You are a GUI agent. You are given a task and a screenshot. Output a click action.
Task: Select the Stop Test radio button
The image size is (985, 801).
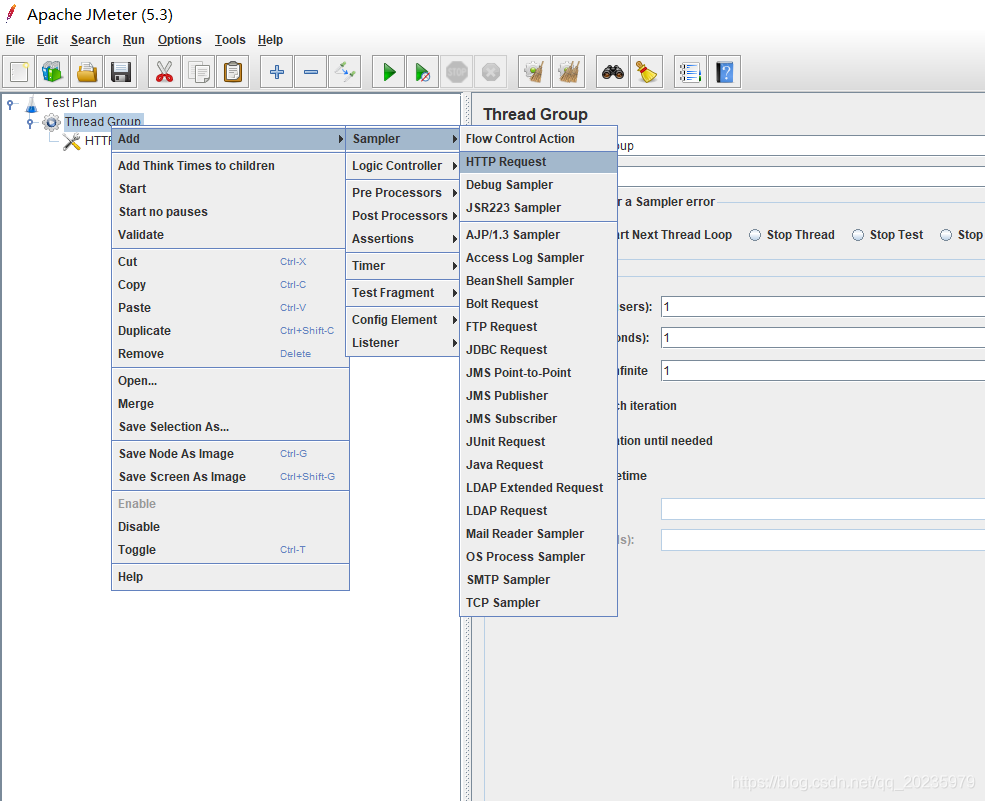click(x=858, y=235)
